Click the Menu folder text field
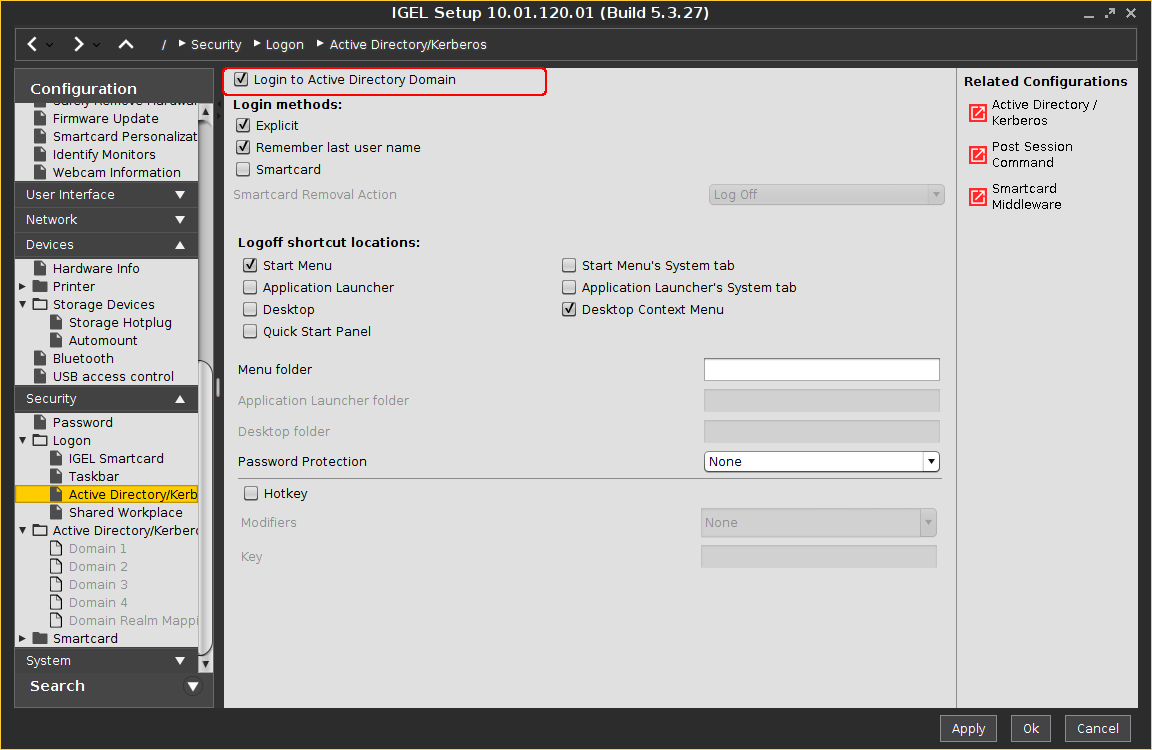Image resolution: width=1152 pixels, height=750 pixels. 821,370
